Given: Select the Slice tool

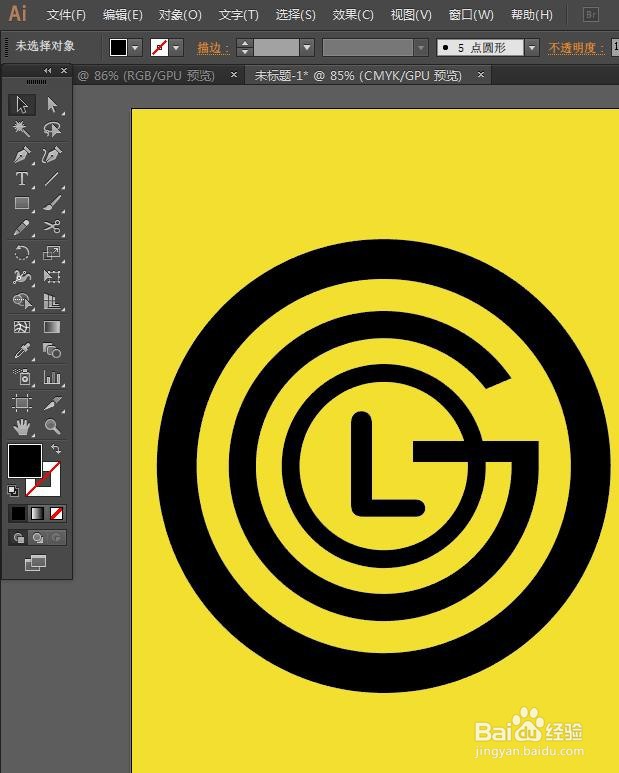Looking at the screenshot, I should 52,403.
